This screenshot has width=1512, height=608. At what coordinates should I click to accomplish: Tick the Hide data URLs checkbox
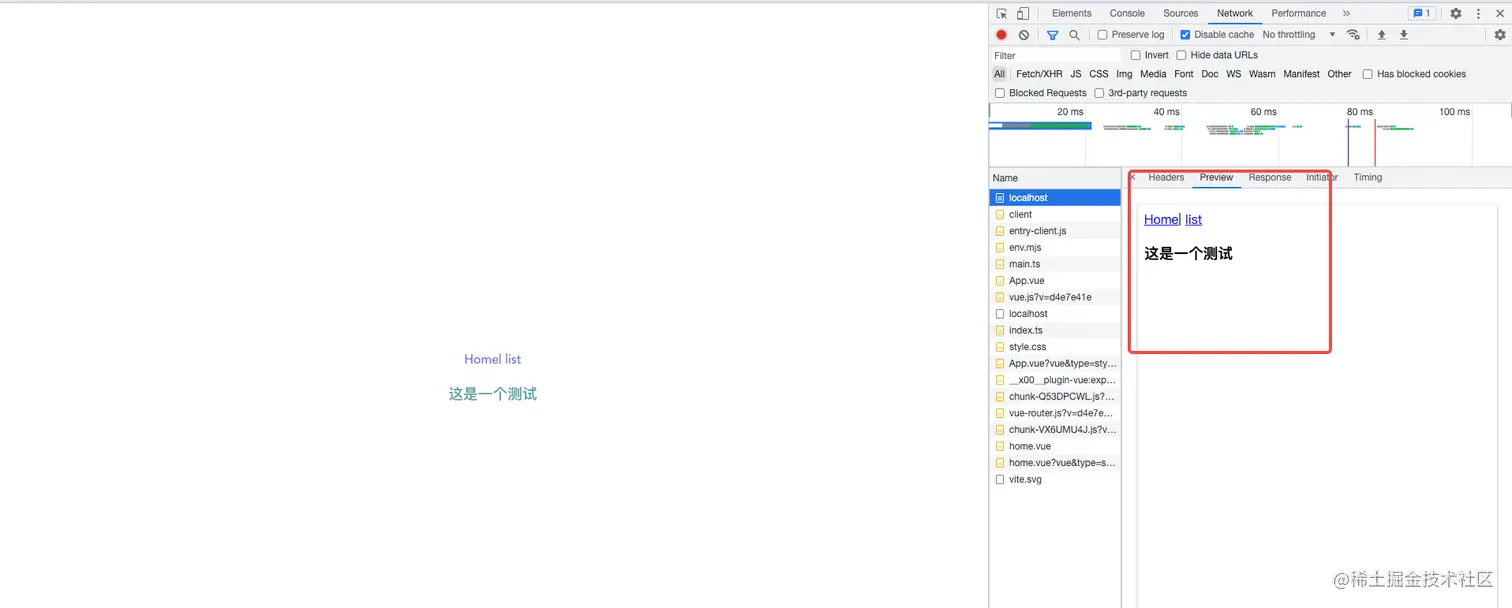(x=1181, y=55)
